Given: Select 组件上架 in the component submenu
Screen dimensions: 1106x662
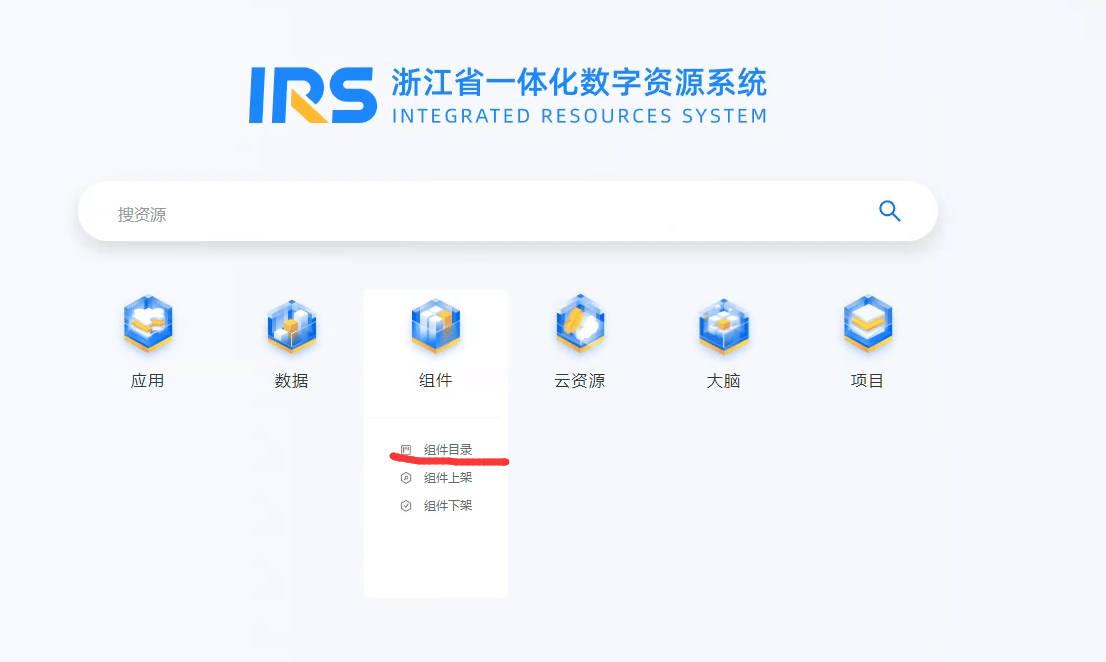Looking at the screenshot, I should (x=447, y=478).
